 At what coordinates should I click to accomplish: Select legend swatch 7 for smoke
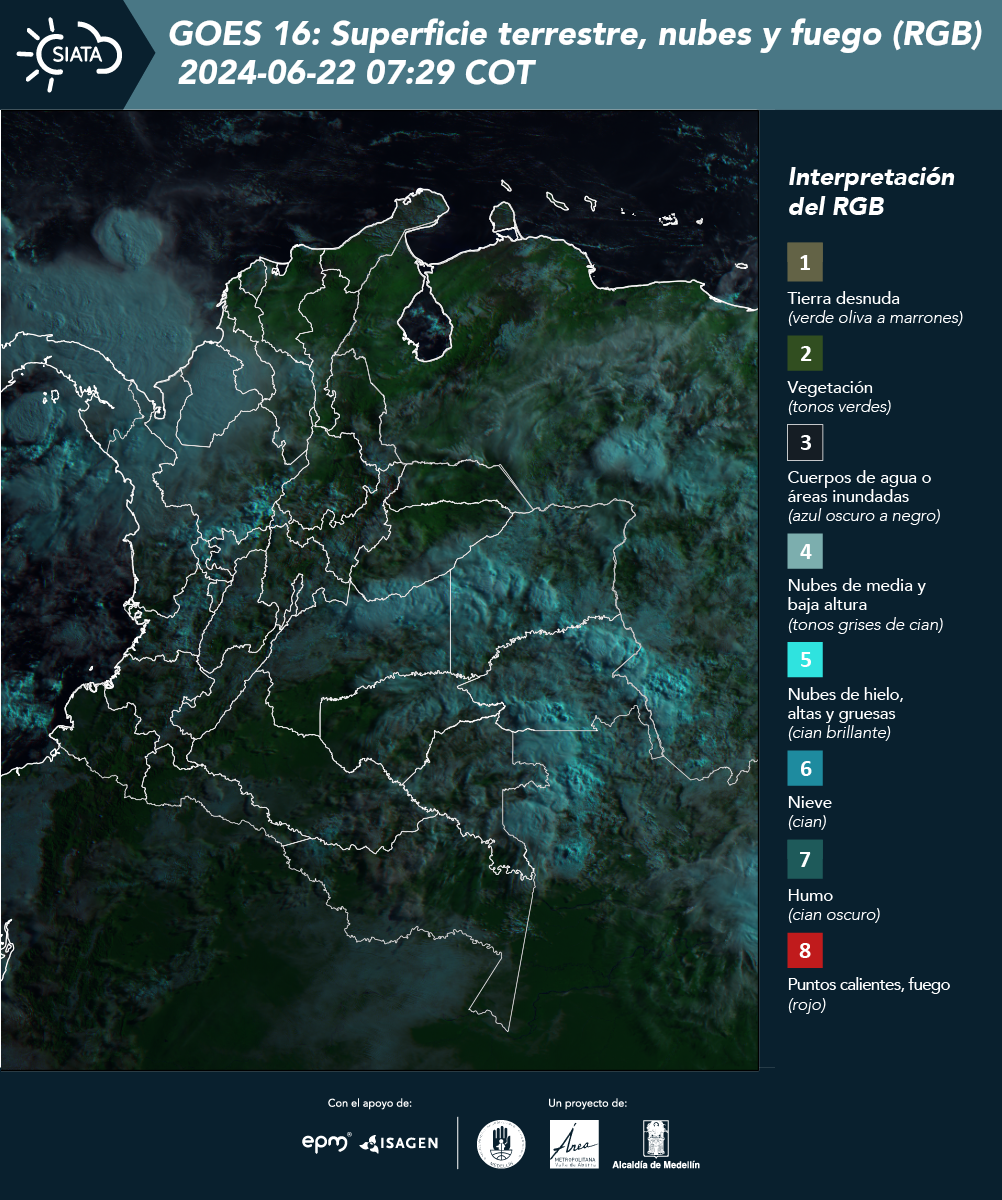(805, 859)
